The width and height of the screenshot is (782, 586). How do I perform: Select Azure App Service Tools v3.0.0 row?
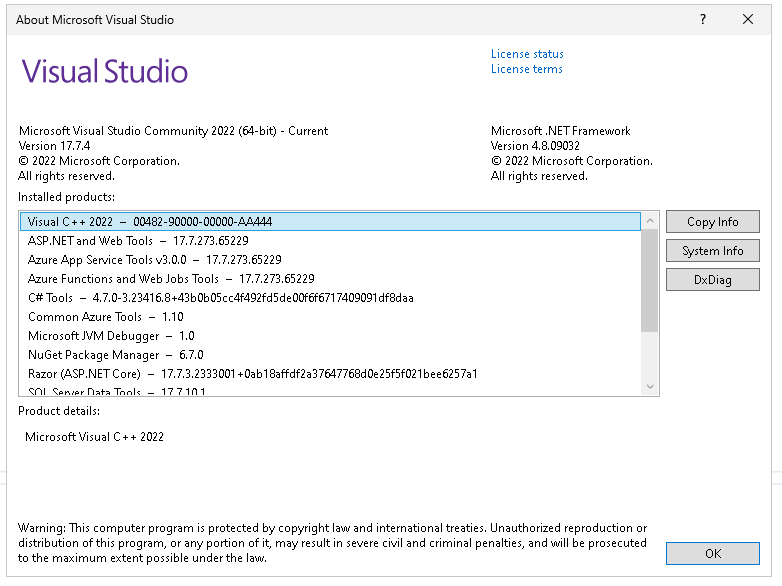pos(330,260)
